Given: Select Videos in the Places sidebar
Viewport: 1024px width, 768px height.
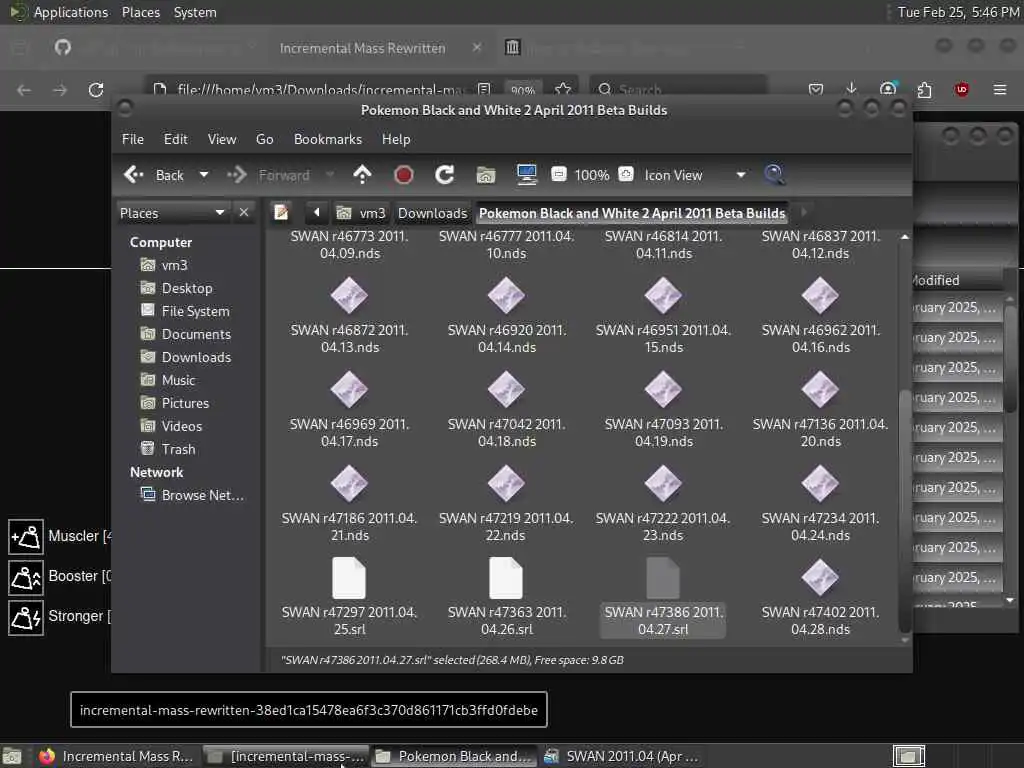Looking at the screenshot, I should click(x=182, y=426).
